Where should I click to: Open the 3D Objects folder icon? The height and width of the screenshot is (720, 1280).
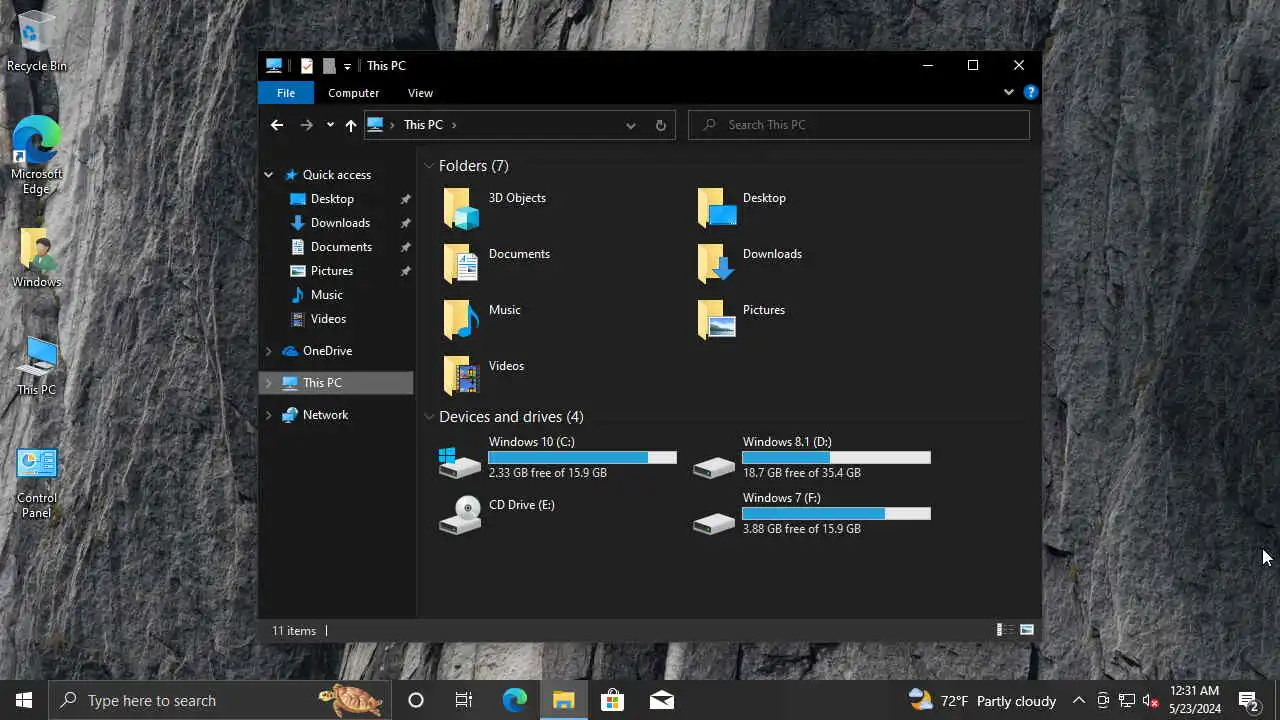click(x=461, y=207)
